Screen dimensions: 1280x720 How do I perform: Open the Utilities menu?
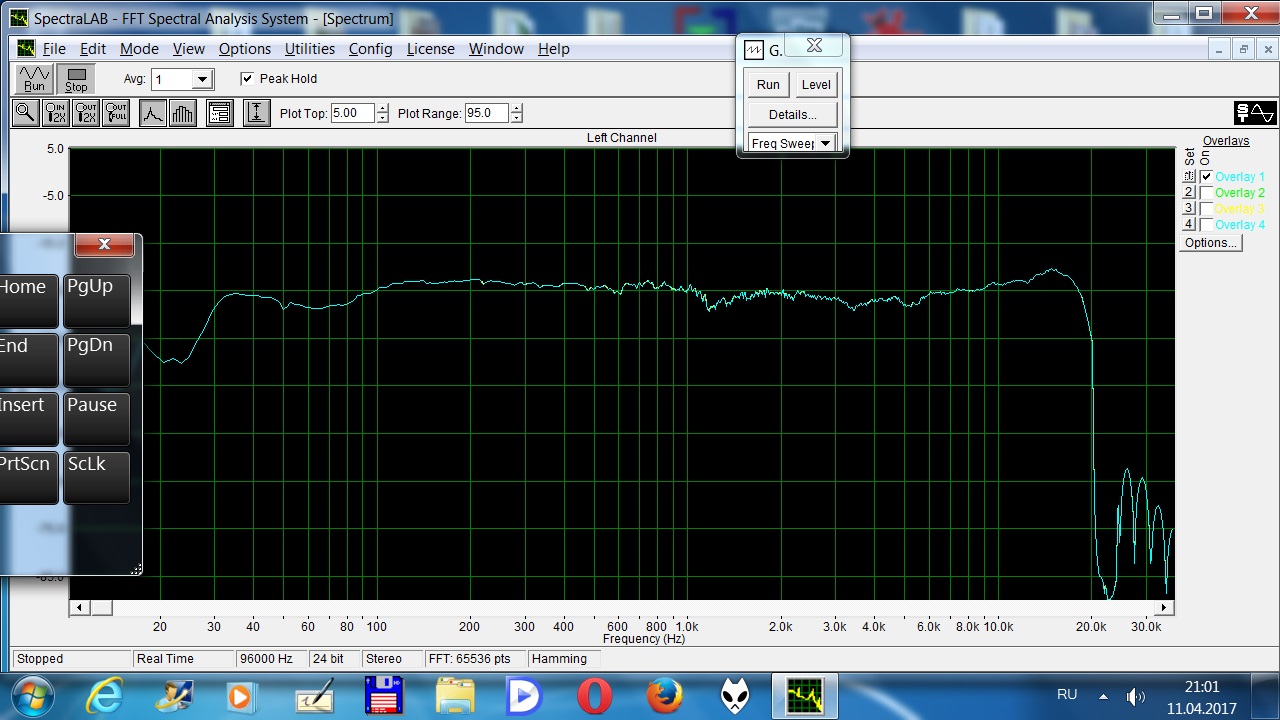(x=309, y=49)
